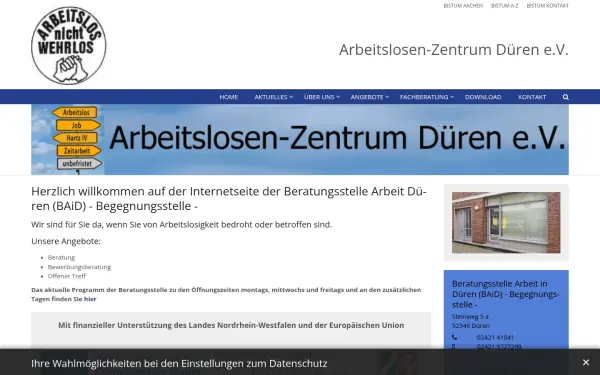Open the FACHBERATUNG menu

(x=424, y=97)
